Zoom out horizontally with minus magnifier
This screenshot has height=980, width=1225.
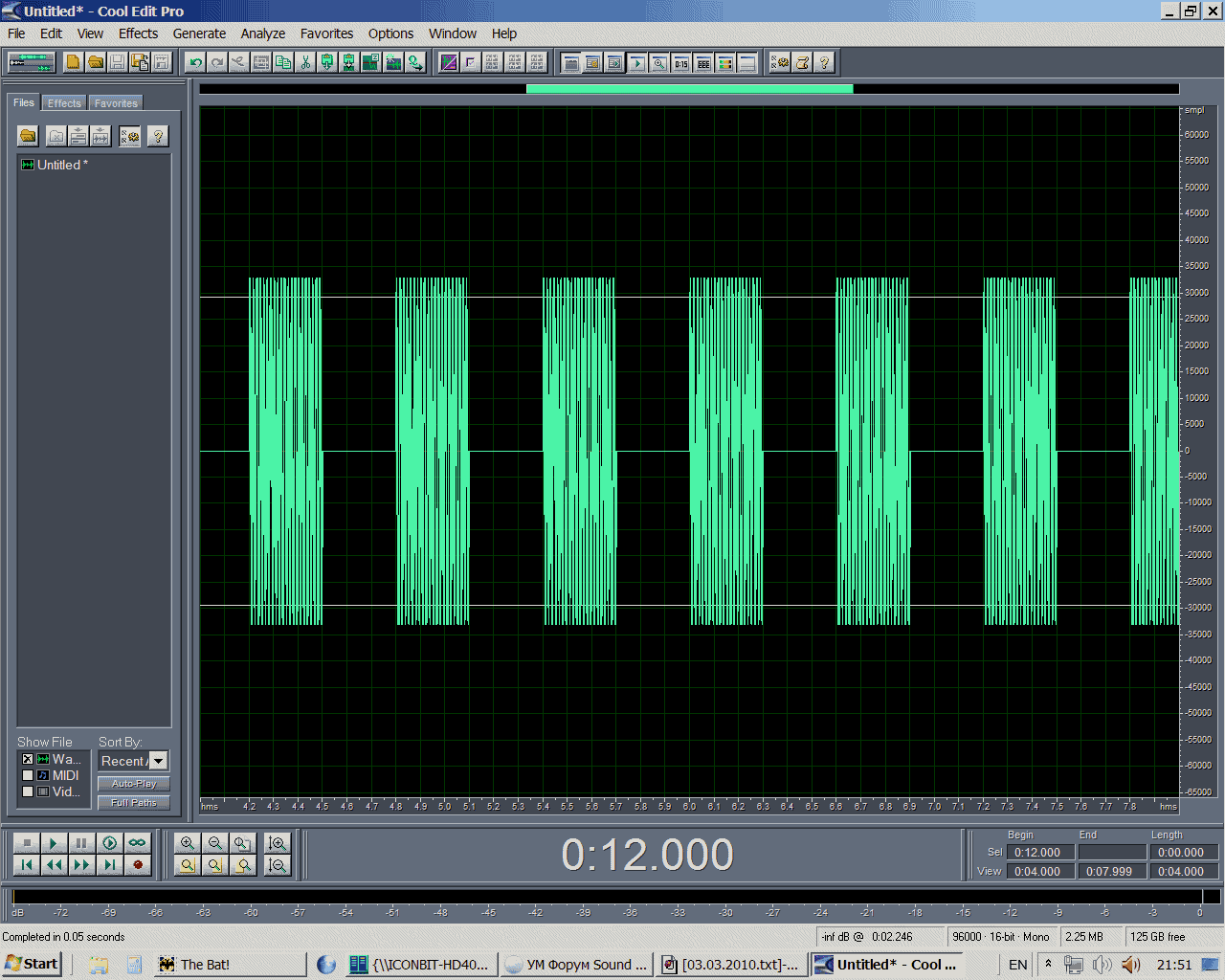[215, 843]
